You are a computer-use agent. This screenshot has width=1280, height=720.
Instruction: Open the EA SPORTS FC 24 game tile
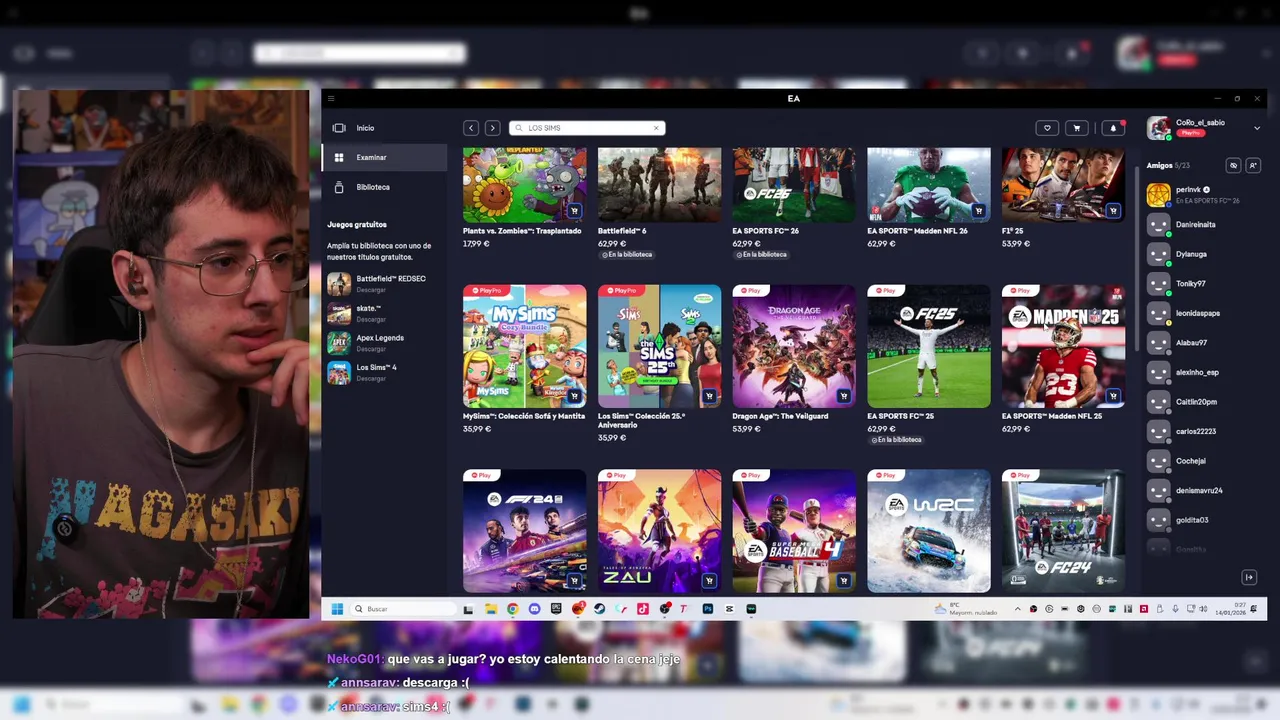click(x=1064, y=531)
